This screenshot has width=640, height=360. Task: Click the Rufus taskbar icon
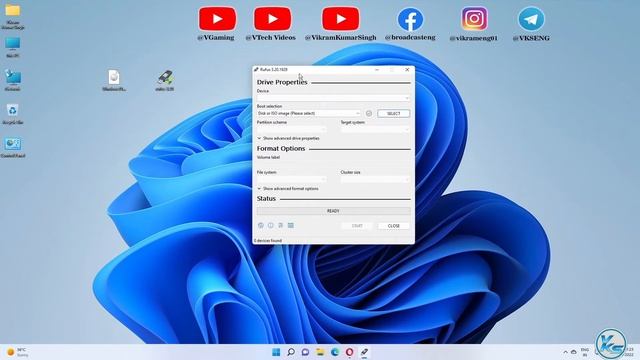tap(364, 352)
